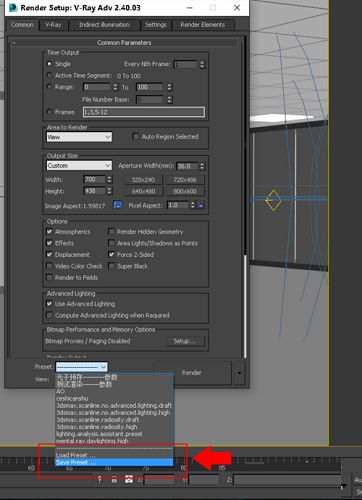Uncheck the Atmospherics option

point(49,231)
